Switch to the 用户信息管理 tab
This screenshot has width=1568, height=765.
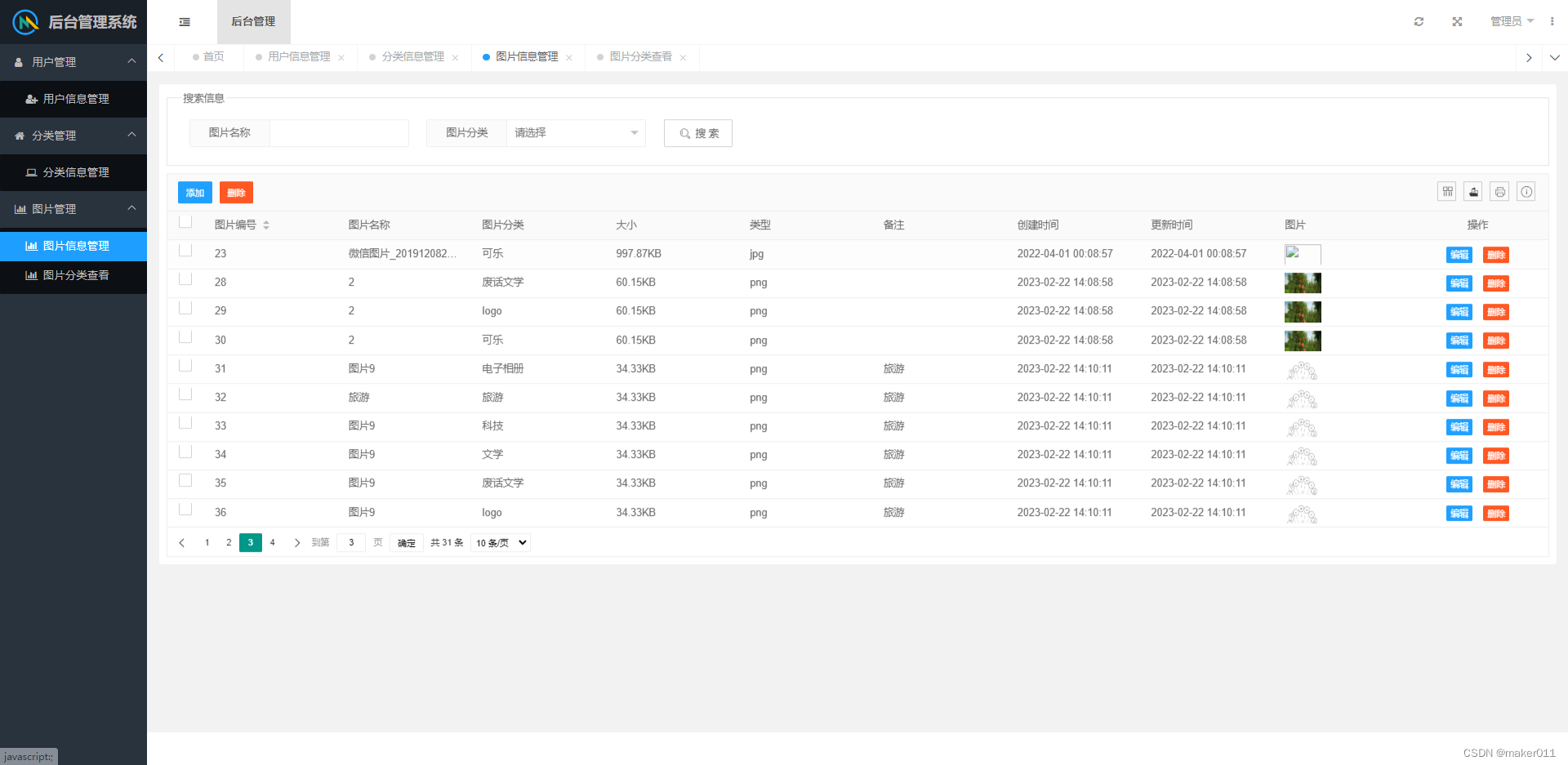299,57
